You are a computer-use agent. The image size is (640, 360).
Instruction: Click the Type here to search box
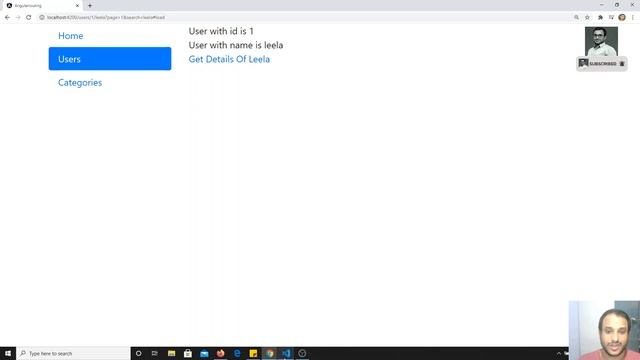73,353
